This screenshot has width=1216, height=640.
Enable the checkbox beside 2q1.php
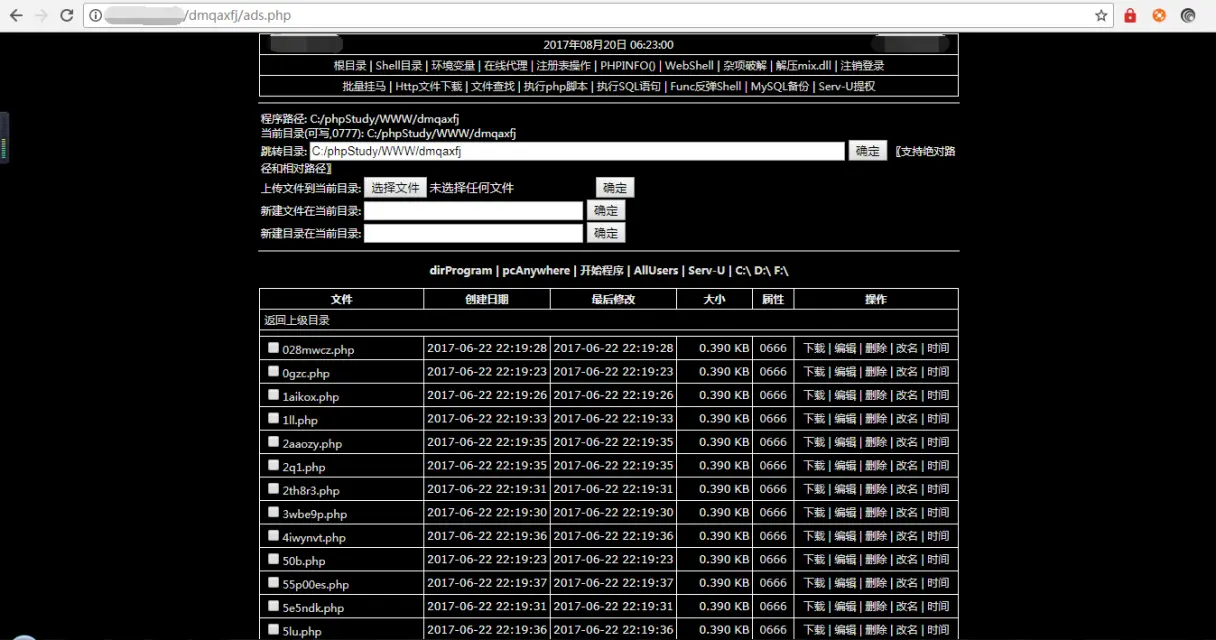click(274, 465)
